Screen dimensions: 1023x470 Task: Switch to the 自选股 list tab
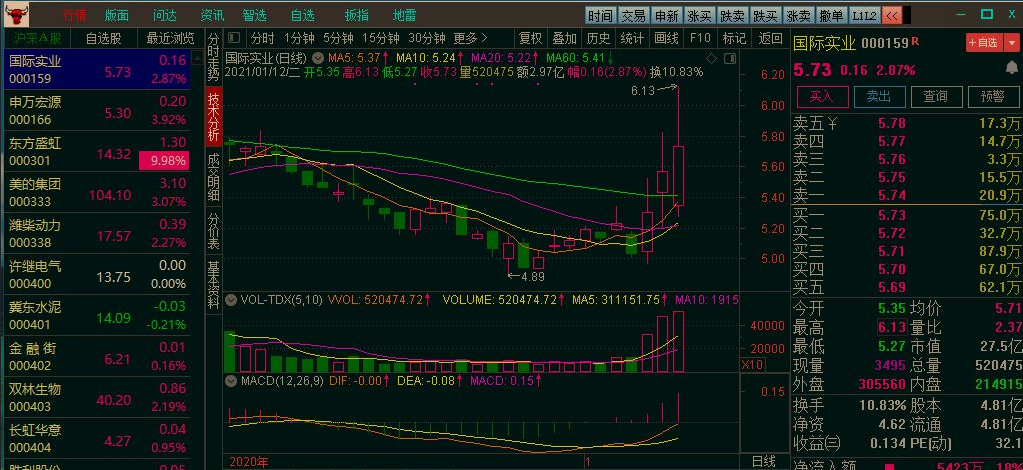104,38
